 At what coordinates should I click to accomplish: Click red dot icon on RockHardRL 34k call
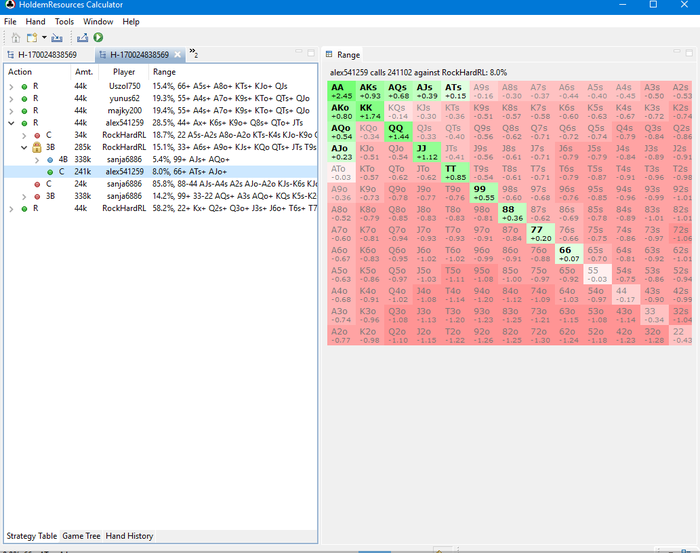37,135
